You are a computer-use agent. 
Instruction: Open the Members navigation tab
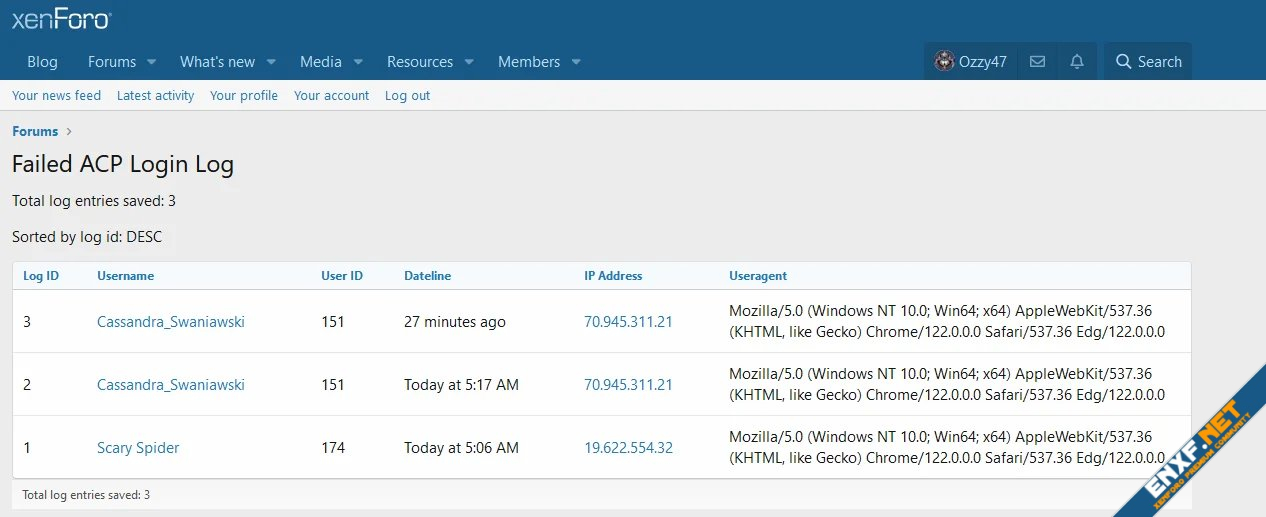[528, 62]
